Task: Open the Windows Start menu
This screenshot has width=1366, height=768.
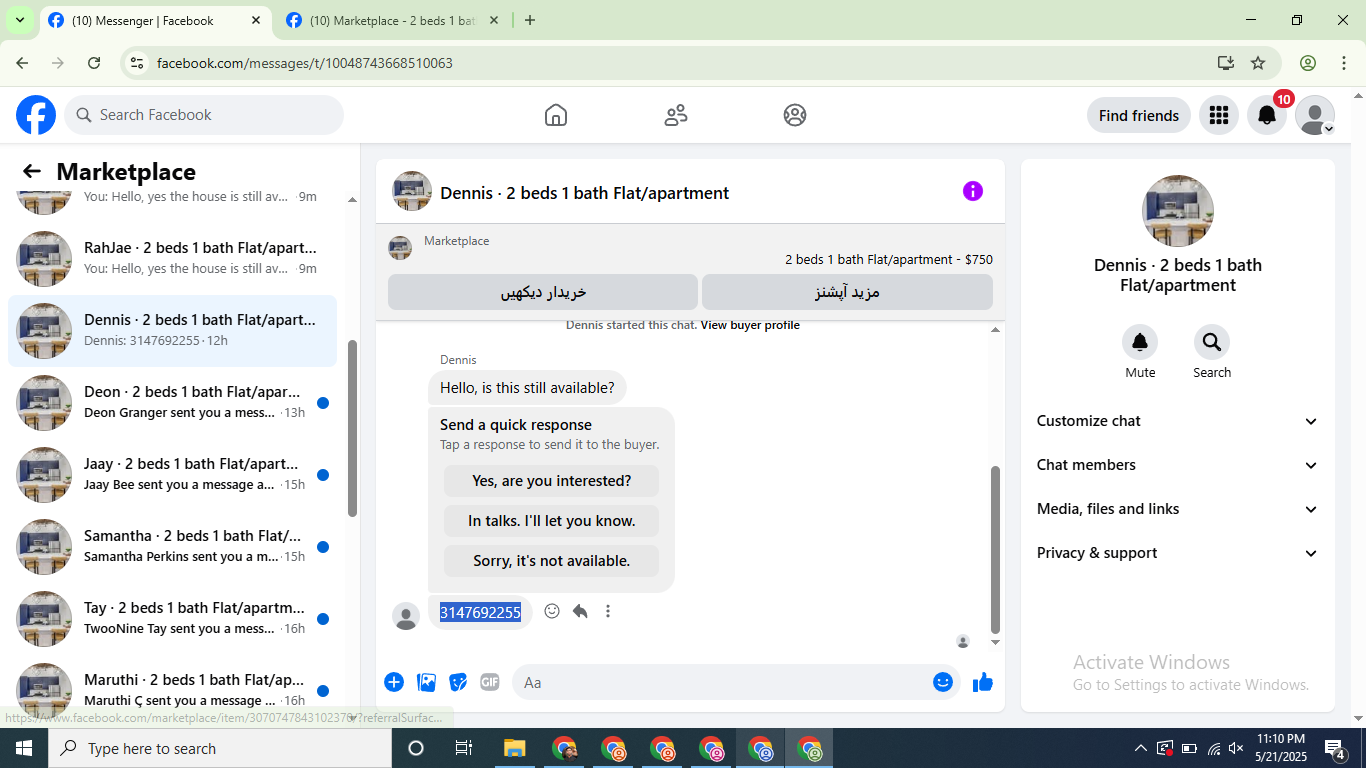Action: (x=24, y=748)
